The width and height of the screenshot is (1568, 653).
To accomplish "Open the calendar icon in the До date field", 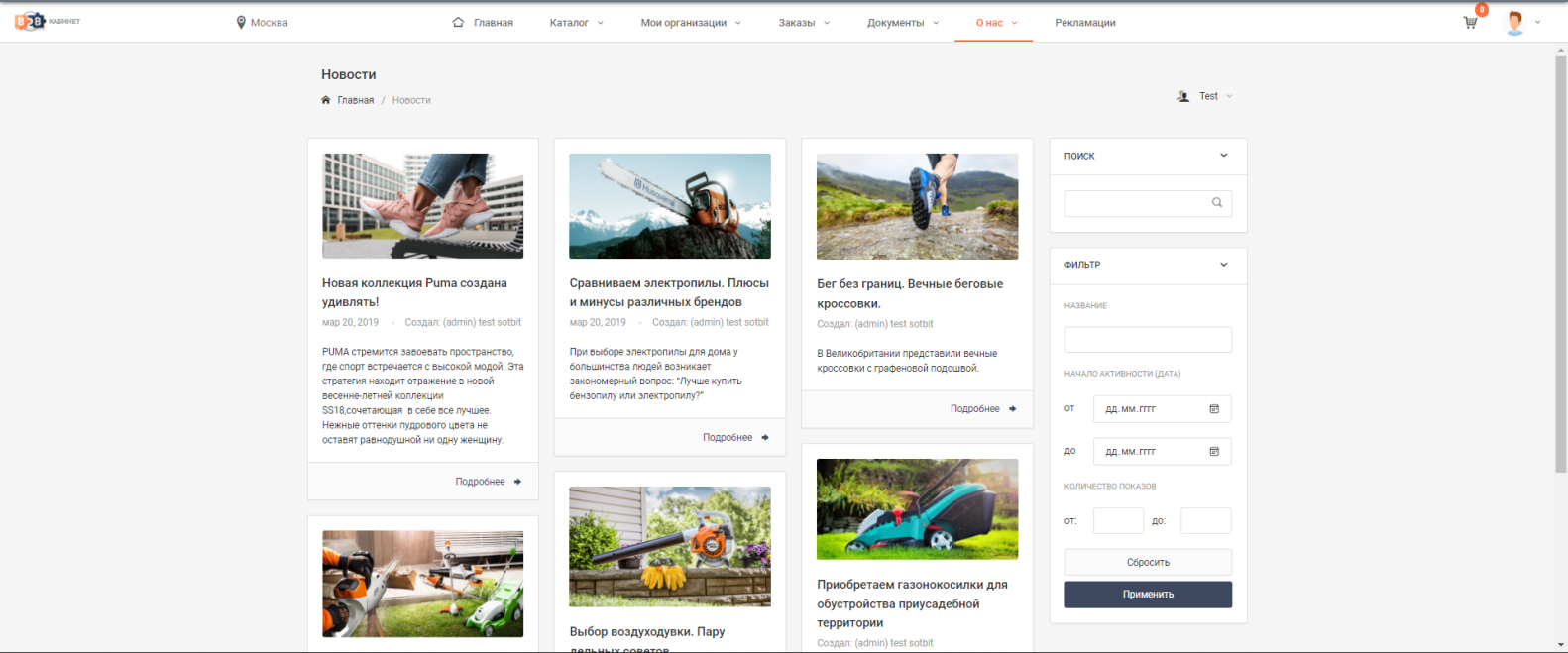I will click(x=1214, y=452).
